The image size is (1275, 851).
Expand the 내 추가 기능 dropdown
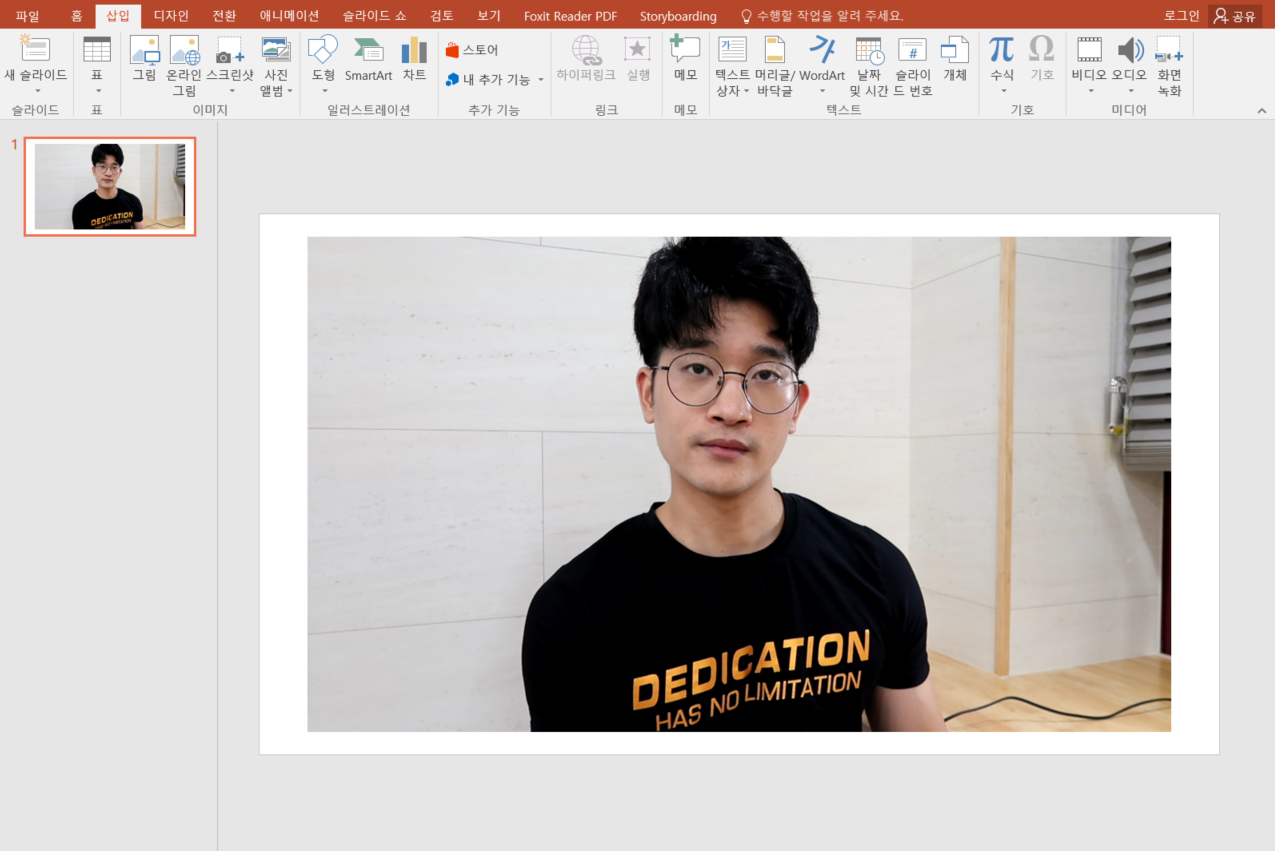(x=541, y=80)
